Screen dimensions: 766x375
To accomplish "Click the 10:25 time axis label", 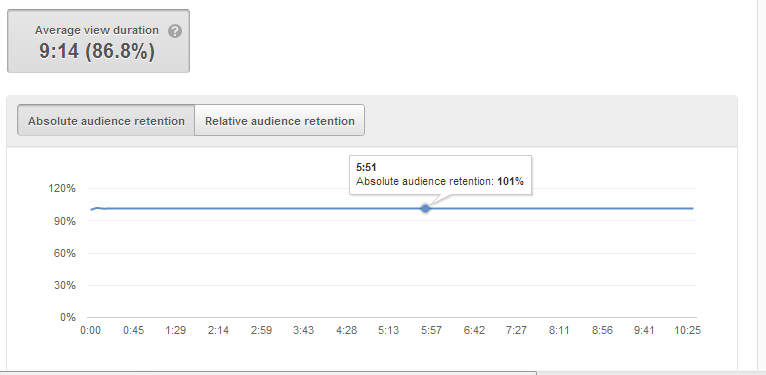I will (687, 331).
